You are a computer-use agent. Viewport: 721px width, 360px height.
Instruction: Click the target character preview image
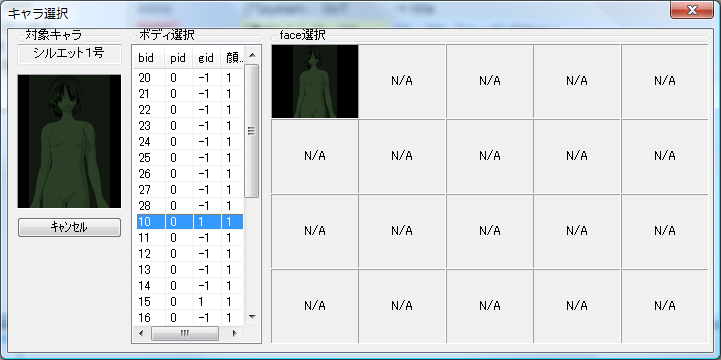tap(69, 141)
